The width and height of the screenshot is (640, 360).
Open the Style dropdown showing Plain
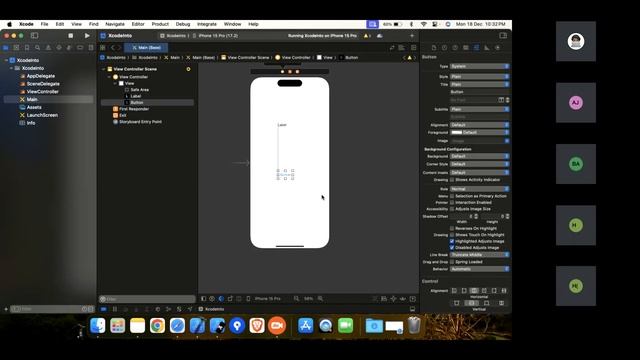480,77
